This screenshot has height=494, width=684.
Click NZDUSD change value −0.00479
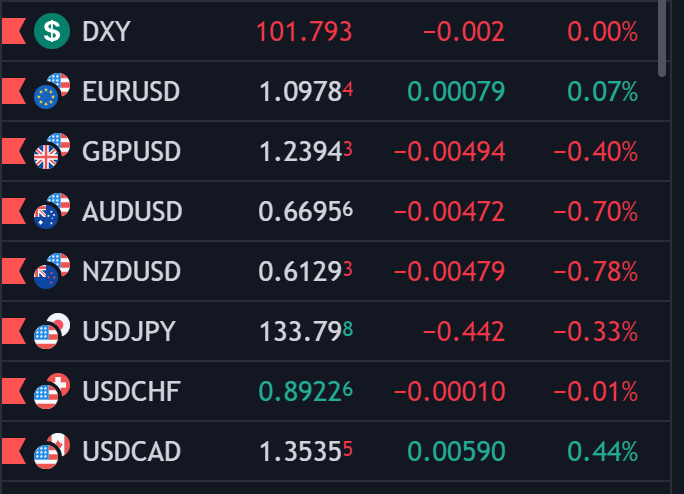(450, 272)
